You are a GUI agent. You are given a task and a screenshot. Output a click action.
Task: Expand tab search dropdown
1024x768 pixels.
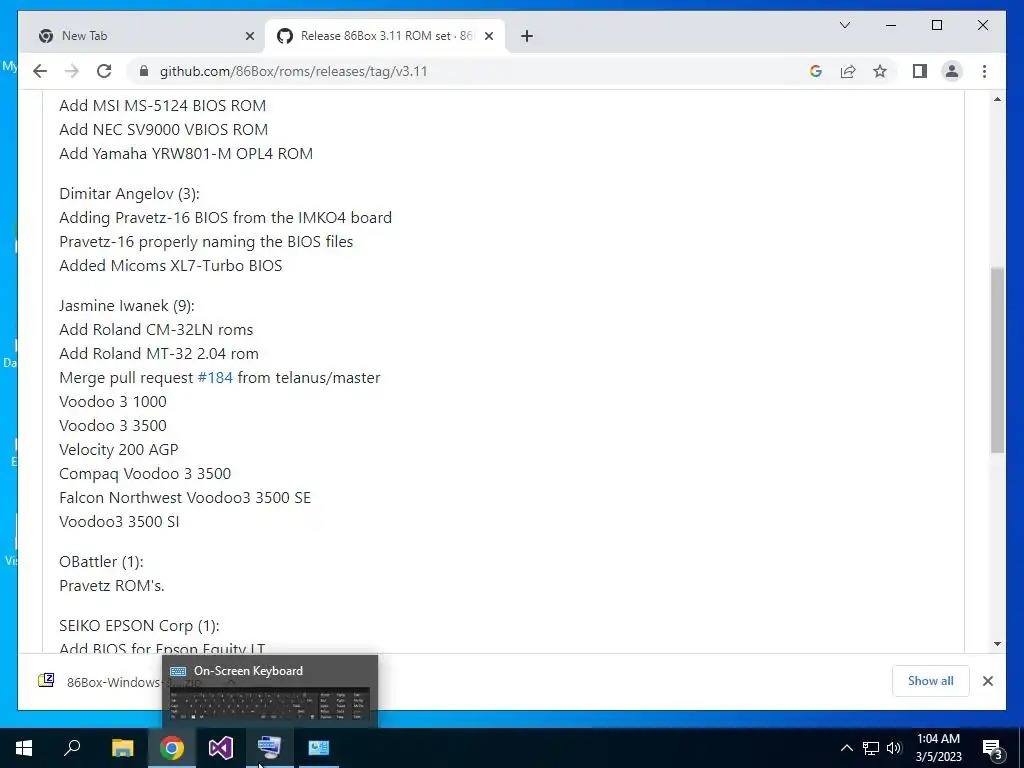pyautogui.click(x=844, y=25)
